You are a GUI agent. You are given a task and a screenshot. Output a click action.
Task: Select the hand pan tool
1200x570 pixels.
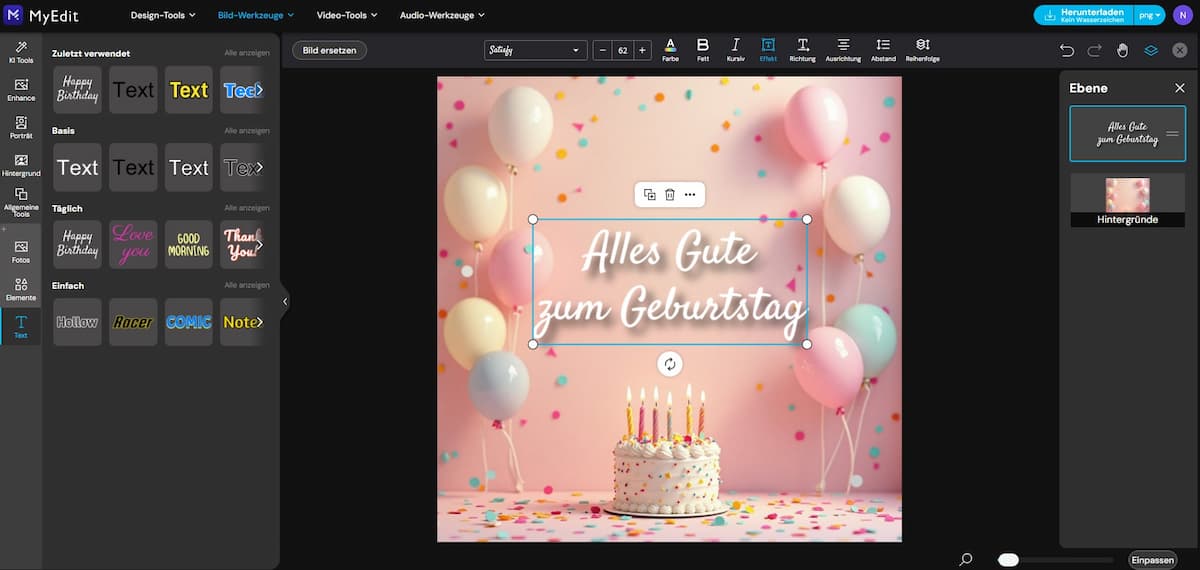tap(1123, 50)
